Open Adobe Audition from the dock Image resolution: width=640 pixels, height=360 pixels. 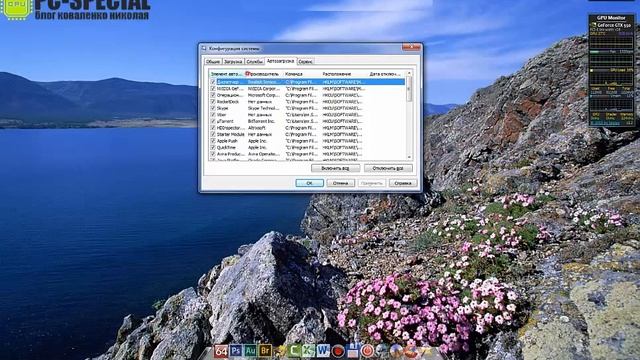click(251, 351)
